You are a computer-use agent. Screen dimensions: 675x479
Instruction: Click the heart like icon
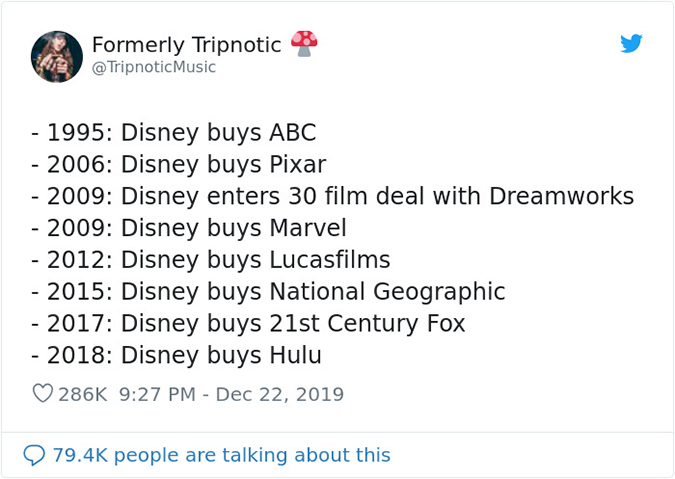point(42,394)
